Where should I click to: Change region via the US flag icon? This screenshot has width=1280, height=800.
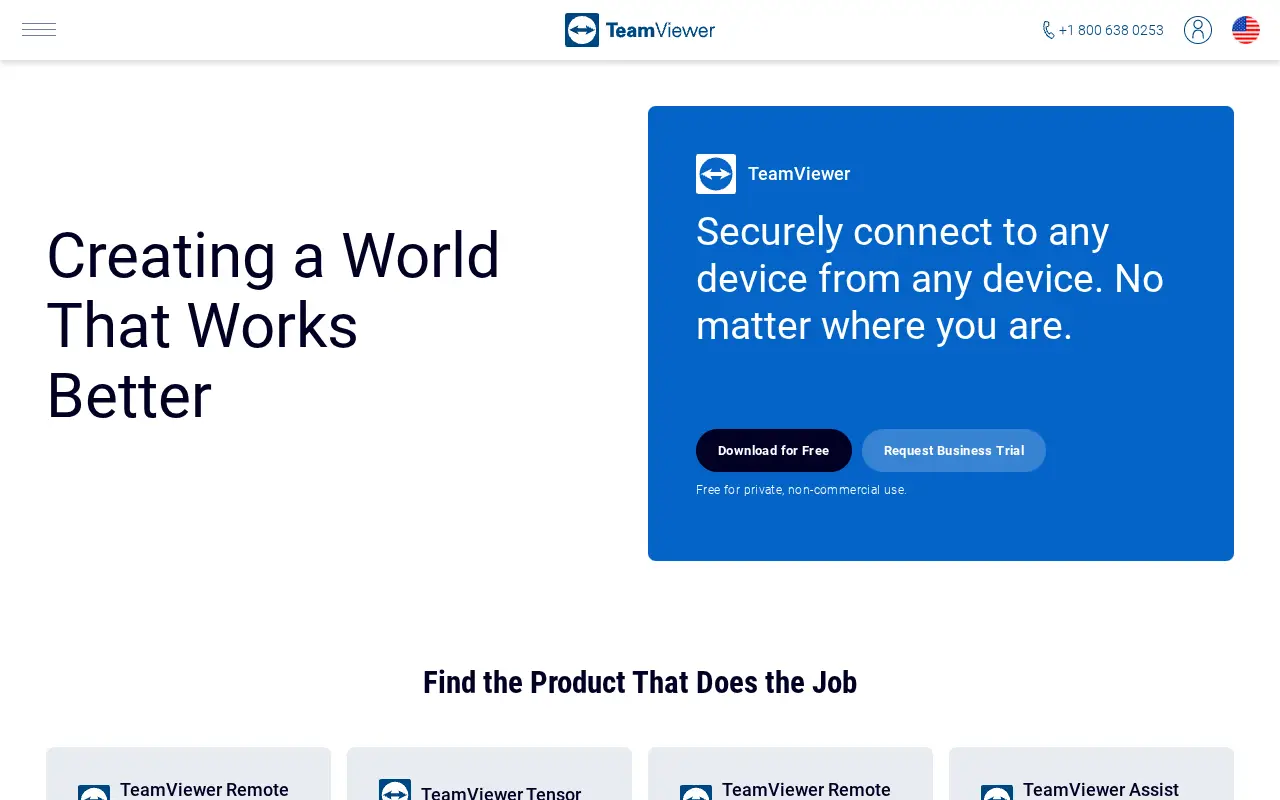tap(1246, 30)
